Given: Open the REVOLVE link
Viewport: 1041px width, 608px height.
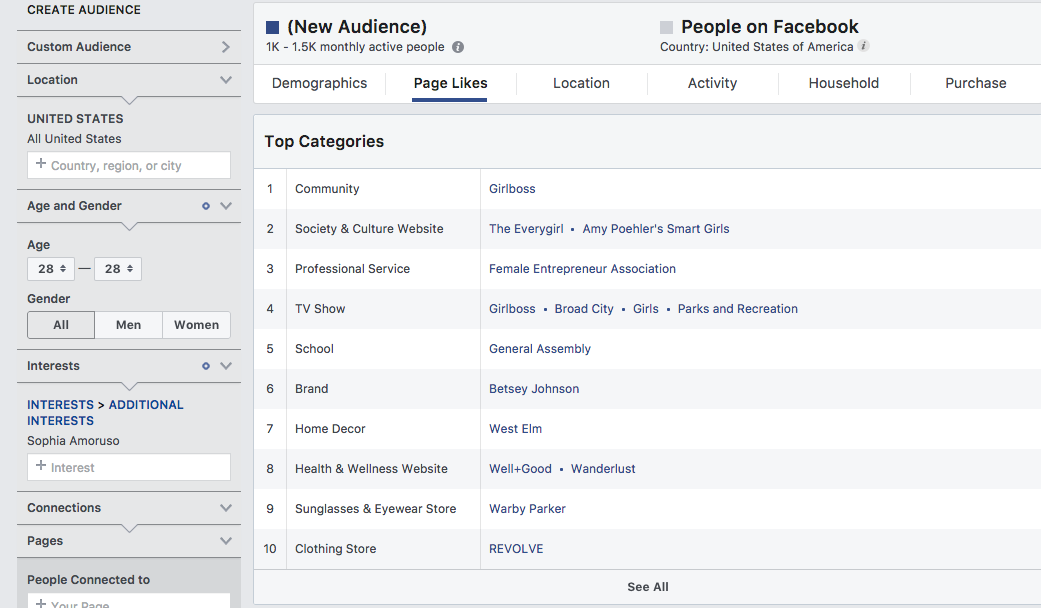Looking at the screenshot, I should coord(516,549).
